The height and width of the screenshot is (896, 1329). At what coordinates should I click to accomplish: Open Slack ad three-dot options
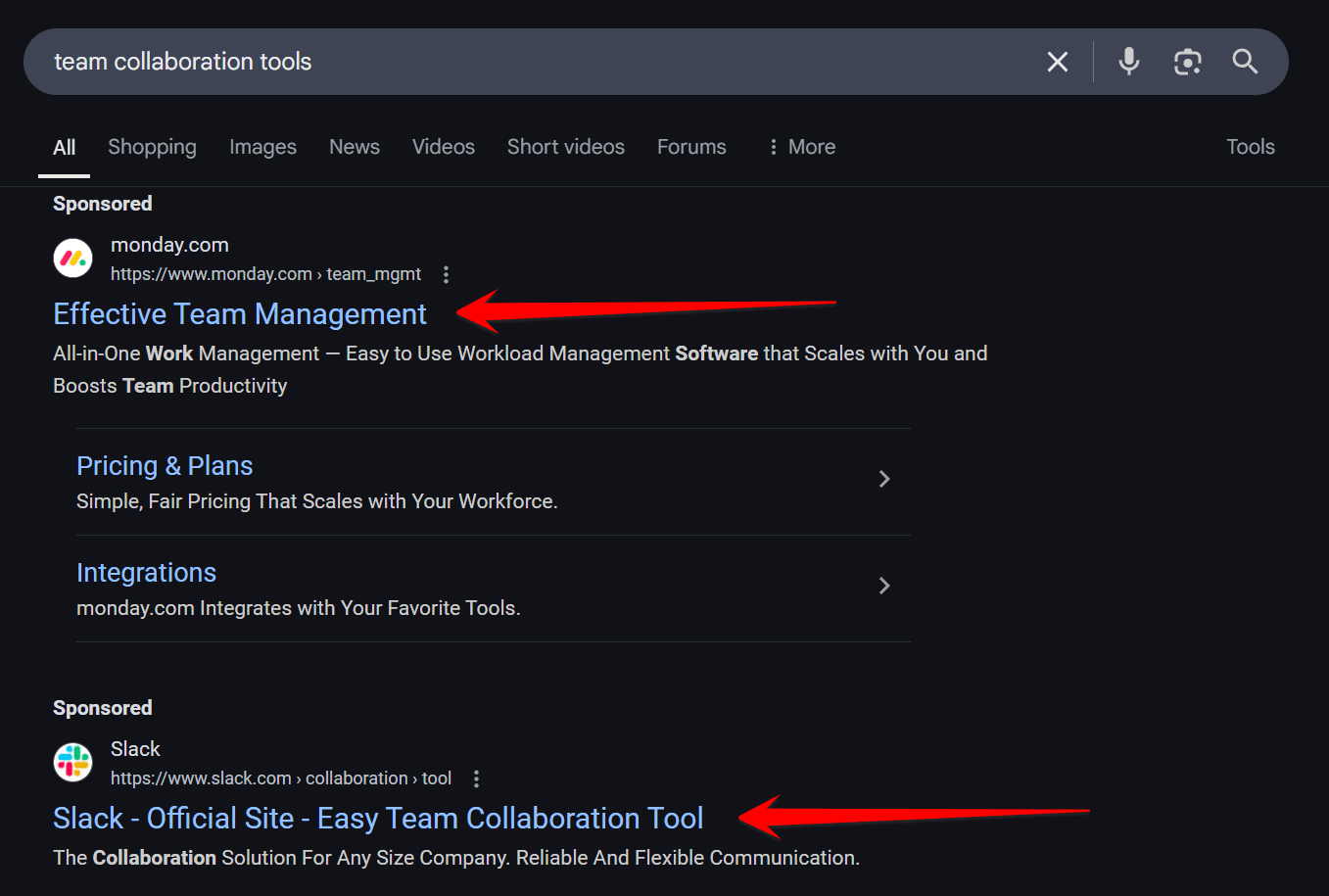(476, 778)
